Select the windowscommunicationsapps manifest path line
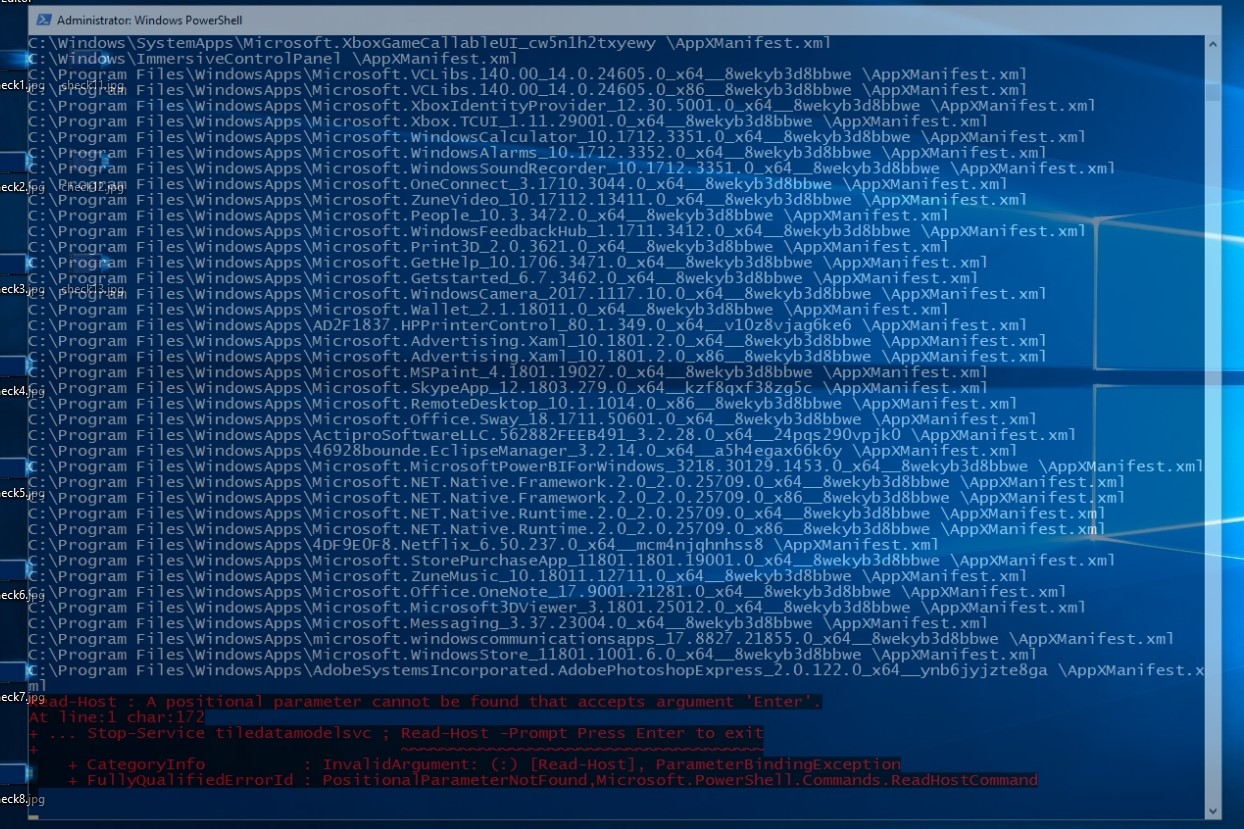Viewport: 1244px width, 829px height. (x=600, y=638)
